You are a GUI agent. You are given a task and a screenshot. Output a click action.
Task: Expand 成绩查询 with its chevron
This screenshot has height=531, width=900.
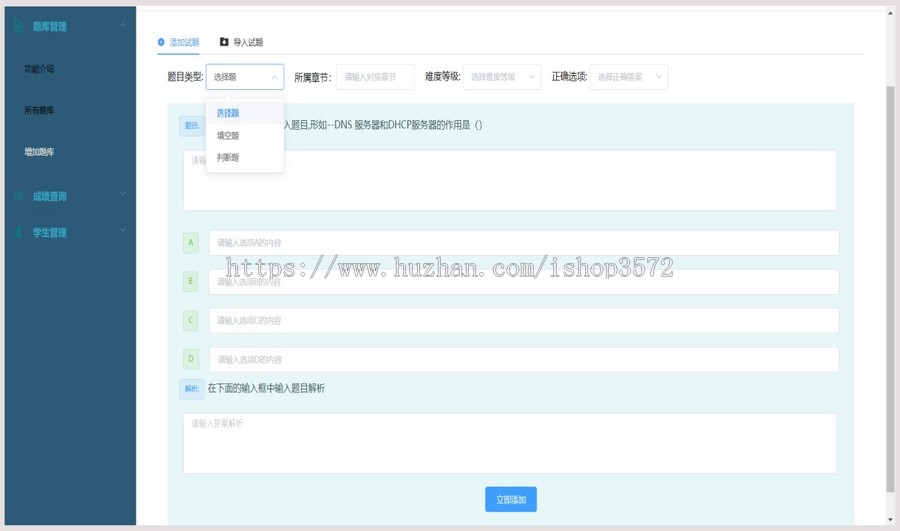click(x=122, y=195)
